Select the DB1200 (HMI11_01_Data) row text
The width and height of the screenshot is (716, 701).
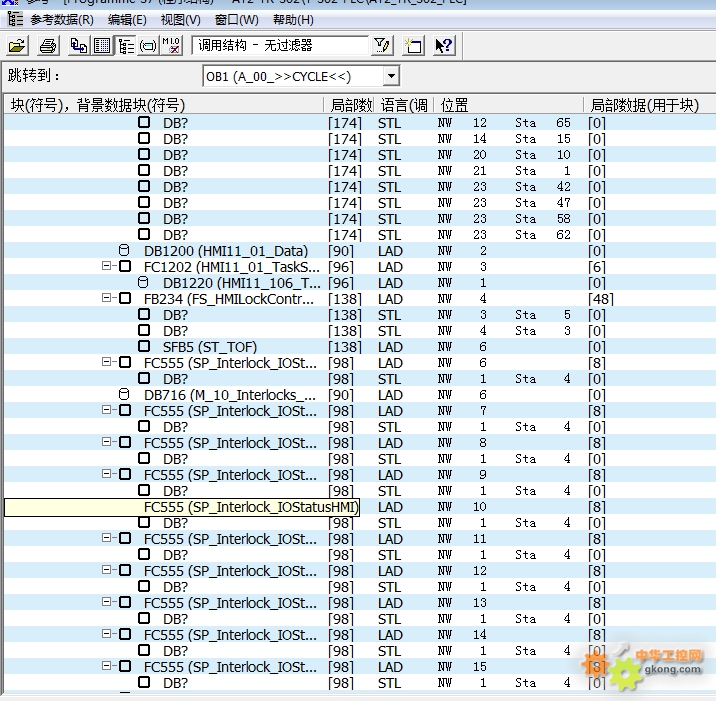point(226,251)
